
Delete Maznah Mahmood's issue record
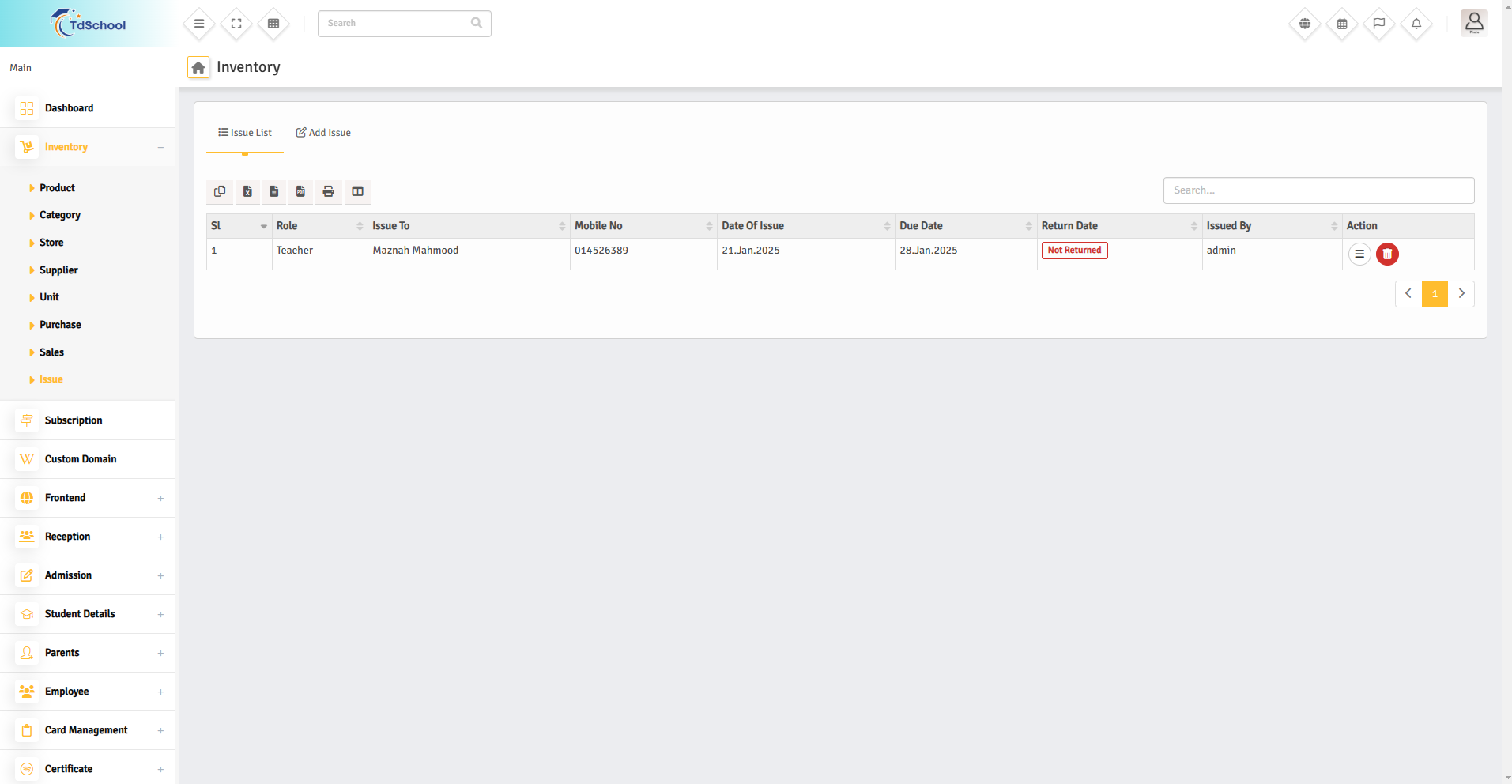click(x=1387, y=254)
